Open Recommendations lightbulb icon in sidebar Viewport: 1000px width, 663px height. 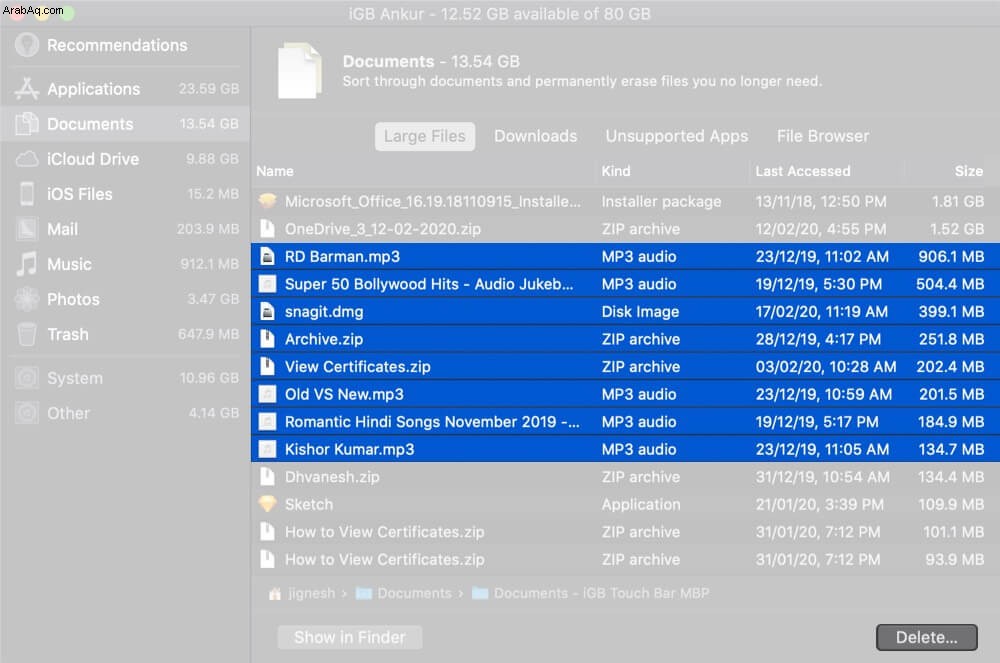point(27,45)
